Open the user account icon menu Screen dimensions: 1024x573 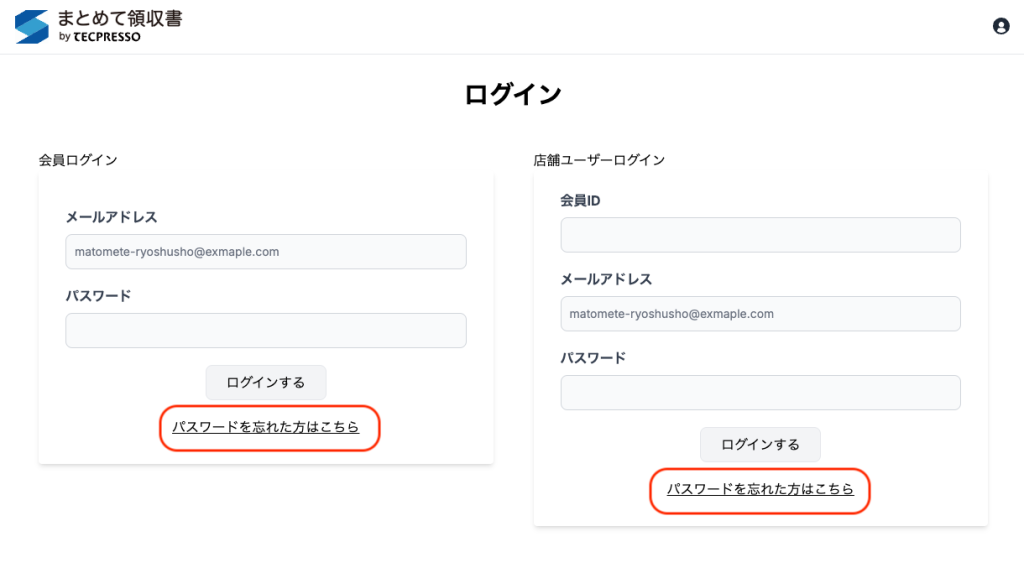1000,26
